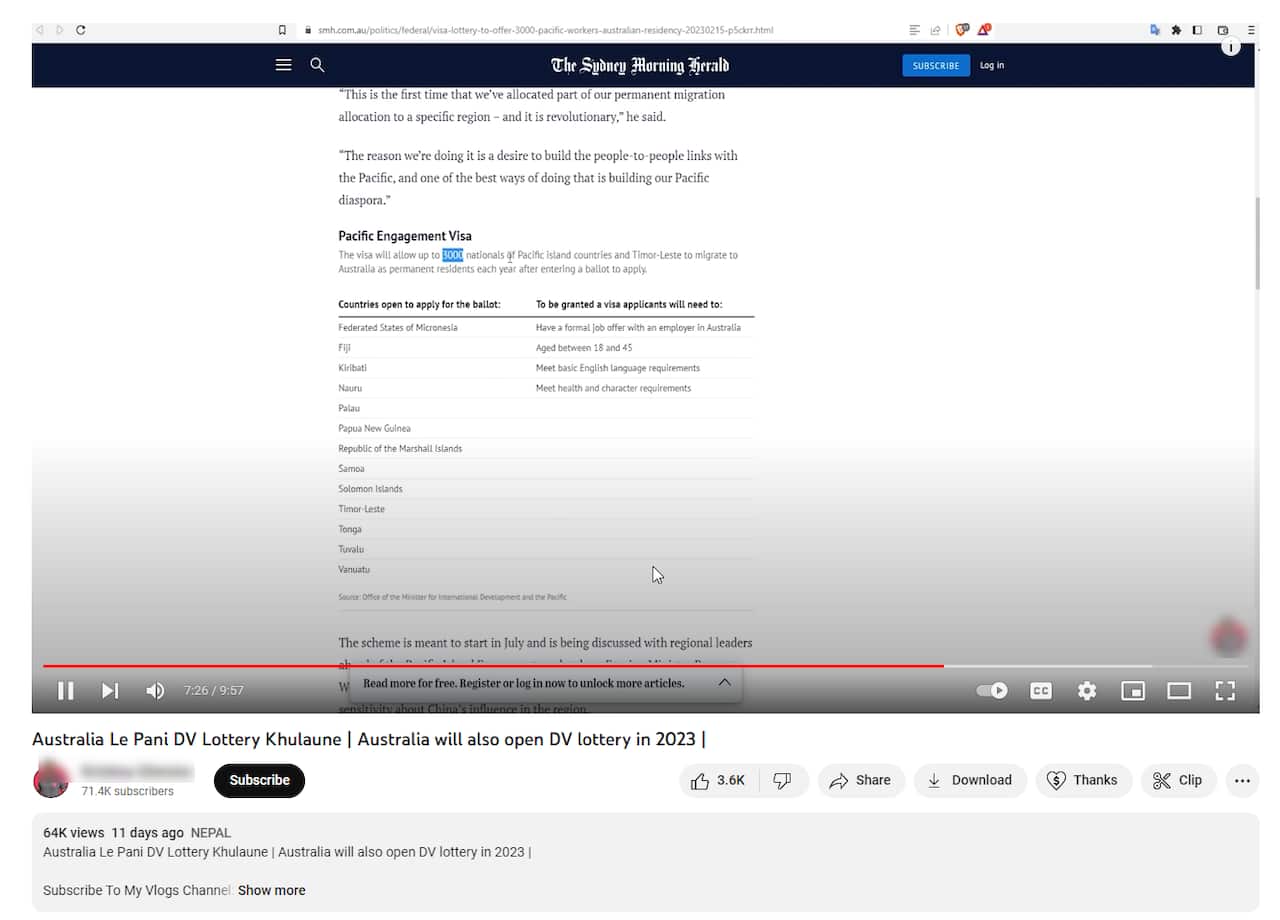Expand the description via Show more
Screen dimensions: 1280x920
coord(271,890)
